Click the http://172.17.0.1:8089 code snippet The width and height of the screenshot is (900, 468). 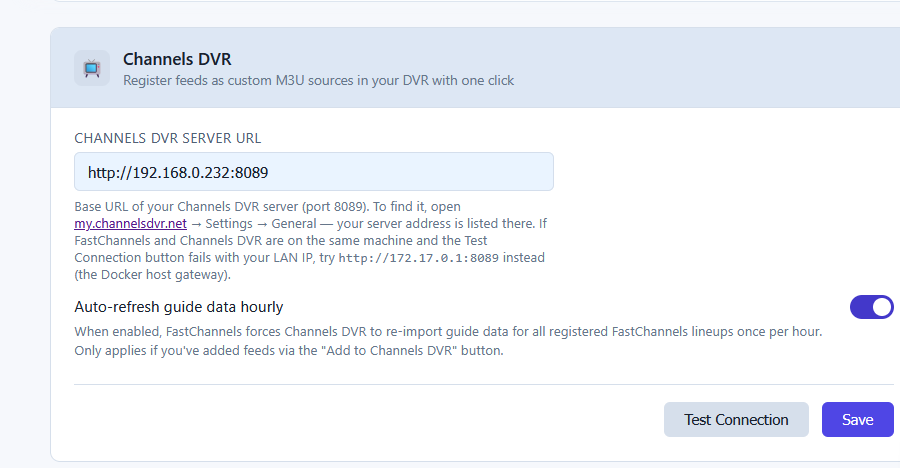(418, 258)
